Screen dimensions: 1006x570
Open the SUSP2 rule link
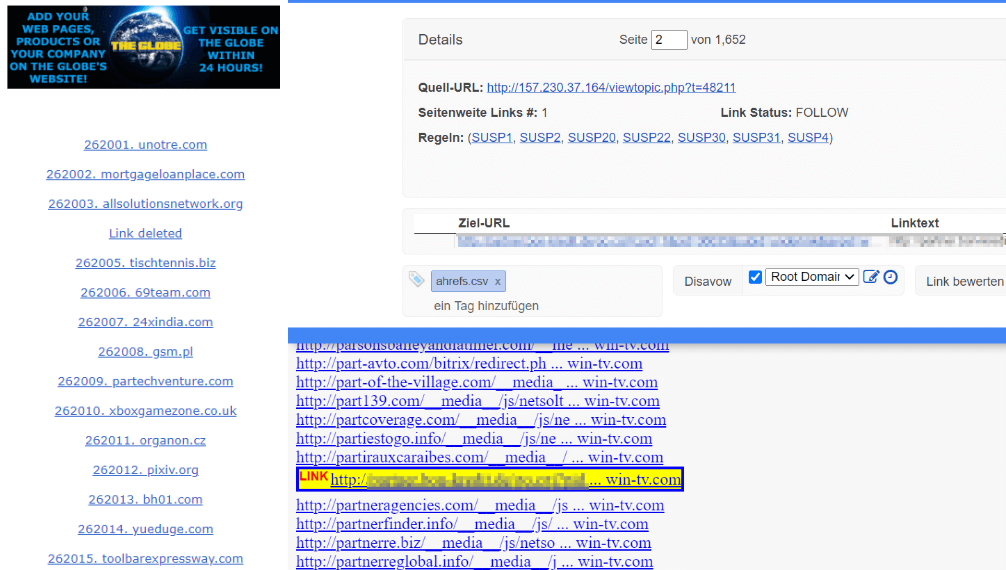[540, 137]
